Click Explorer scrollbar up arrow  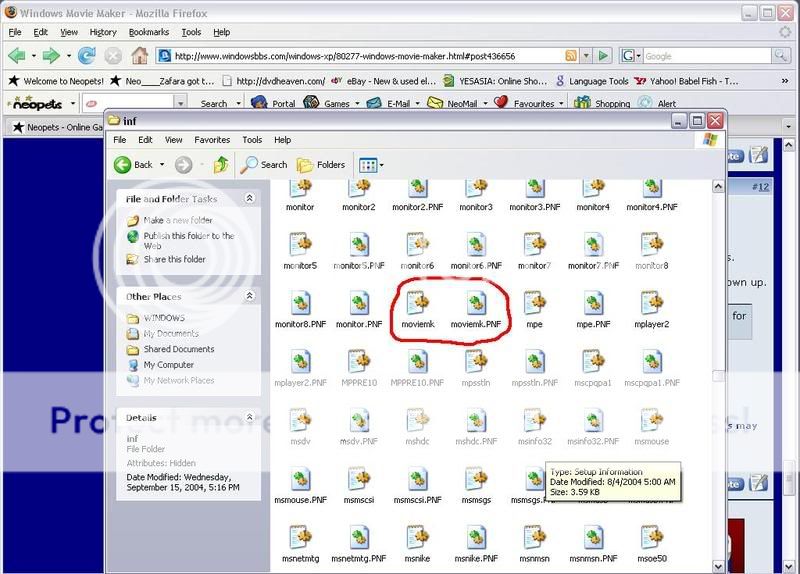pos(718,186)
